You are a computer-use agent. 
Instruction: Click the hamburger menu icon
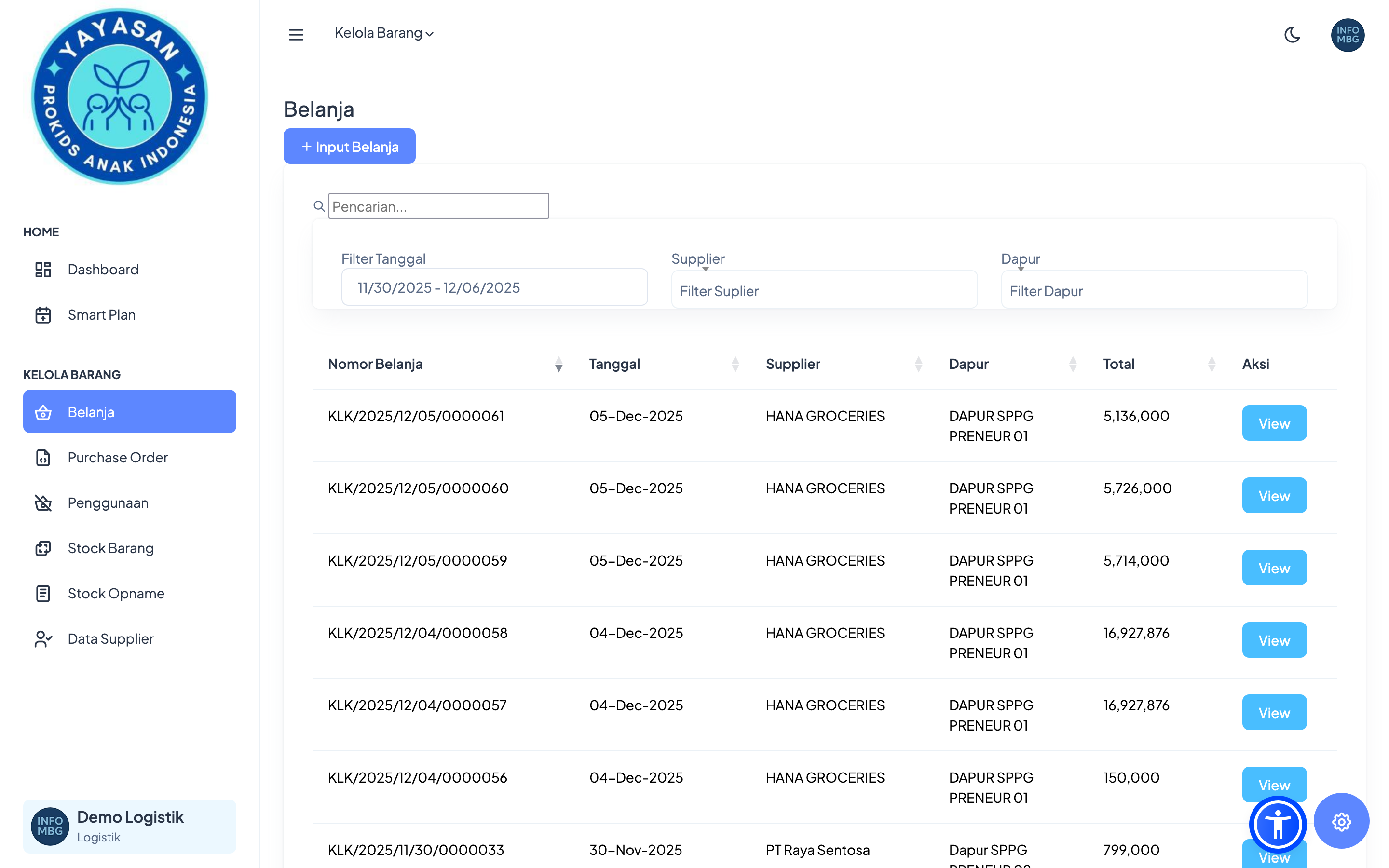[296, 34]
